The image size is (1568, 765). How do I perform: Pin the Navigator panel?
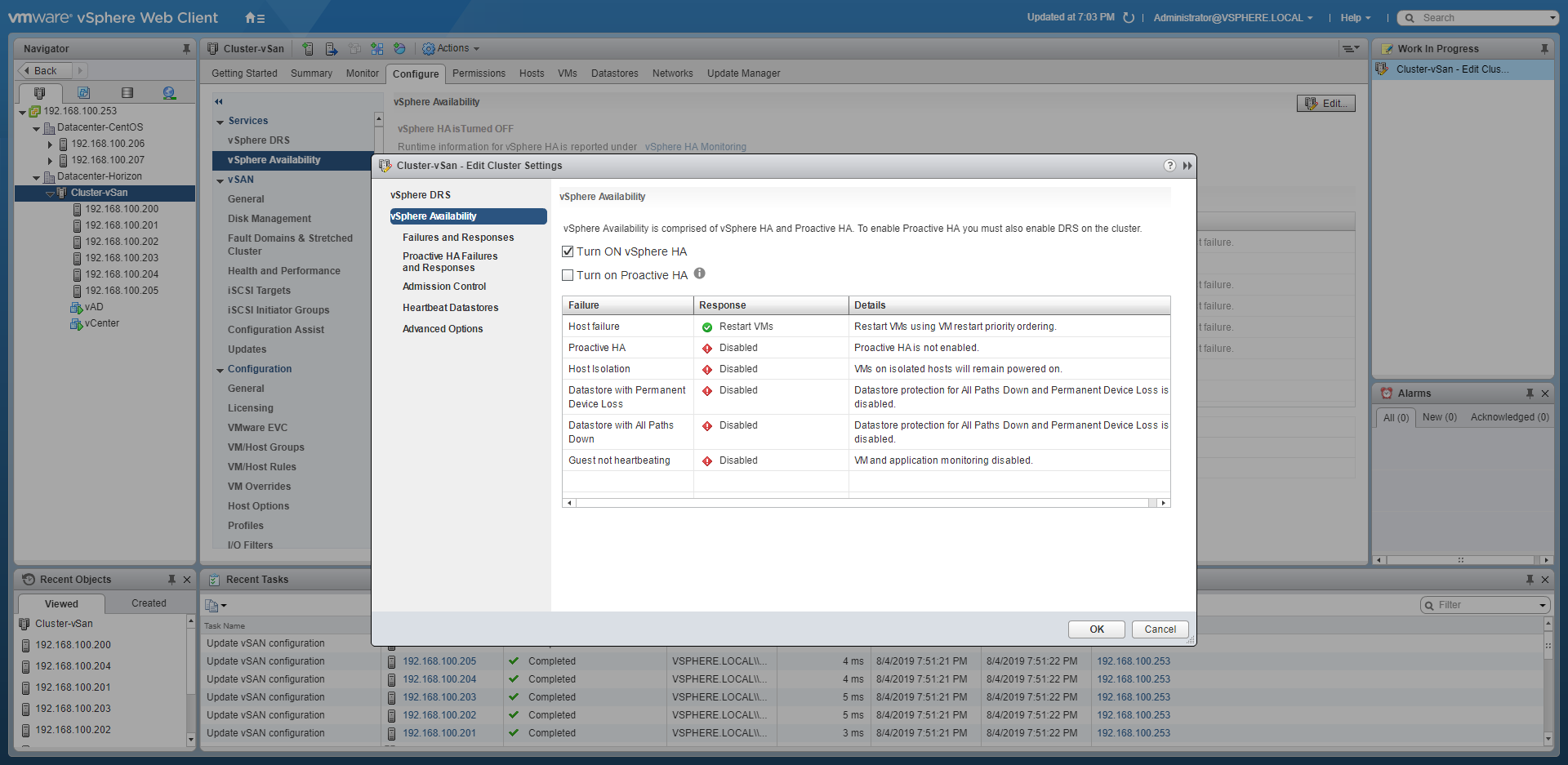tap(186, 49)
